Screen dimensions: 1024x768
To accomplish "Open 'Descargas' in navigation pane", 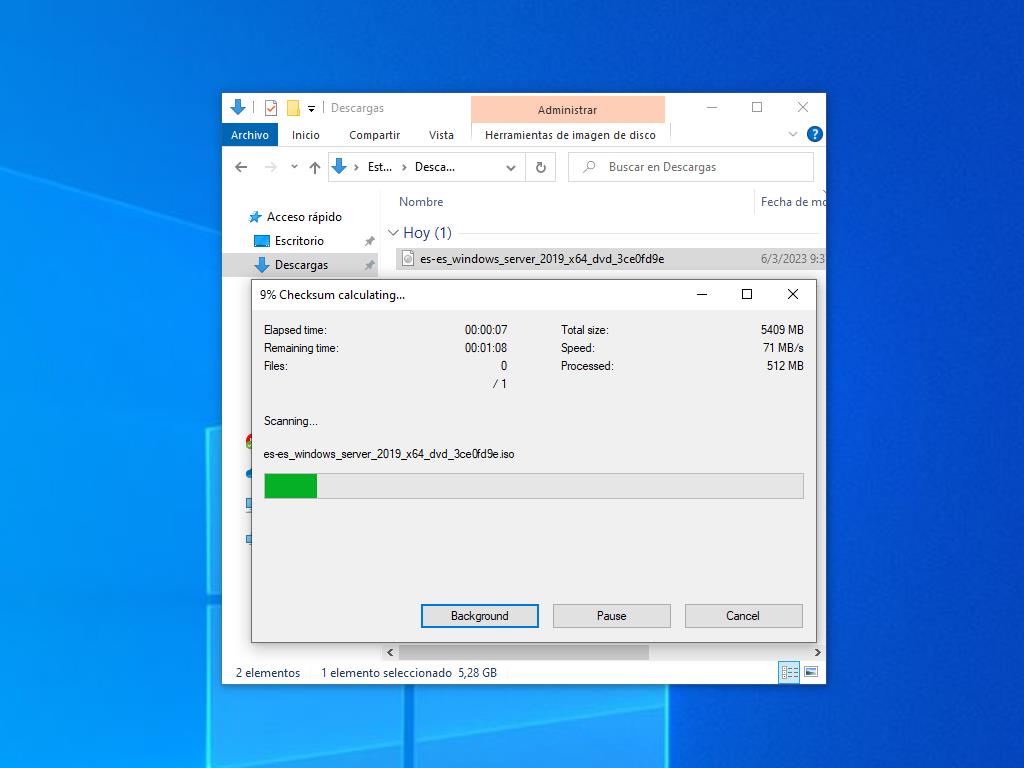I will point(301,265).
